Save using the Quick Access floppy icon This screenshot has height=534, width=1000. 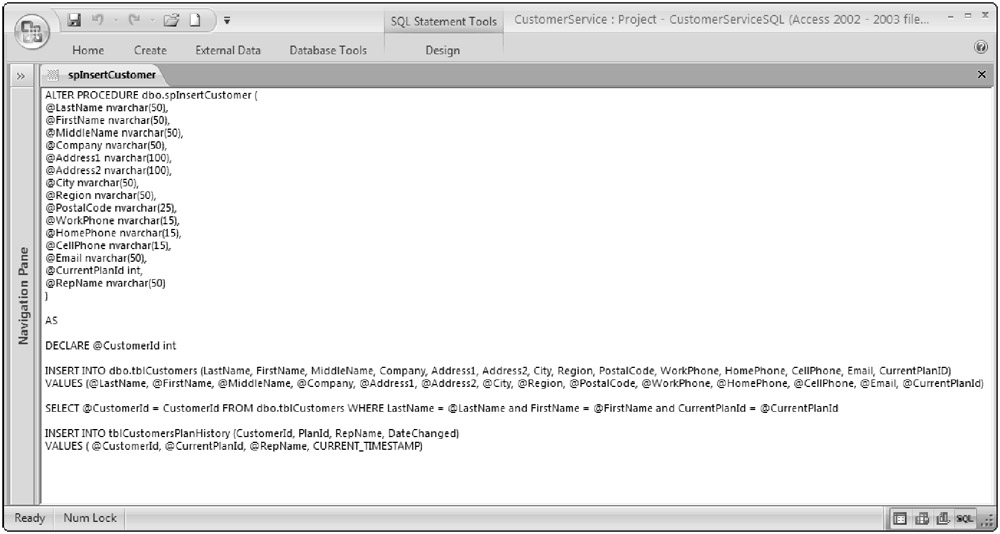pyautogui.click(x=74, y=20)
